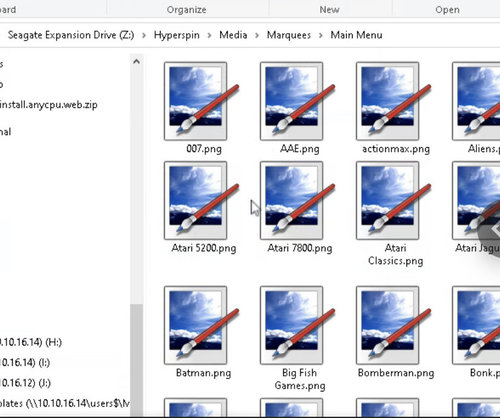Viewport: 500px width, 418px height.
Task: Click the Bomberman.png file name
Action: tap(396, 373)
